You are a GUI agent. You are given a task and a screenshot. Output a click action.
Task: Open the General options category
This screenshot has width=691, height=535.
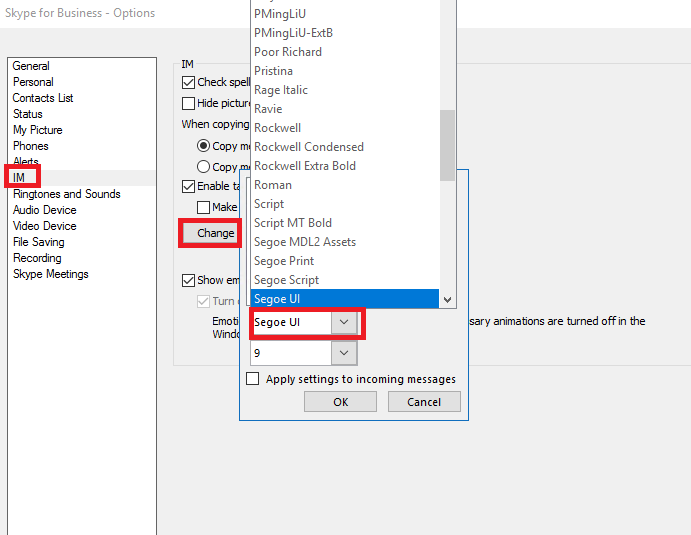(31, 66)
